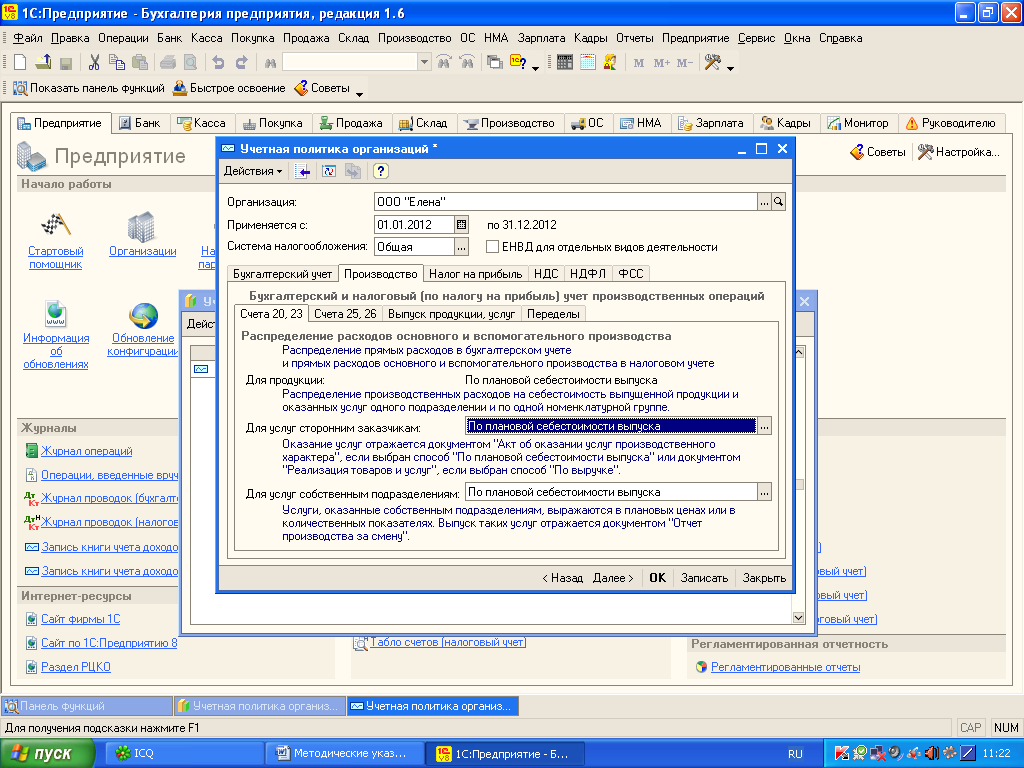Click the Стартовый помощник flag icon

pos(56,225)
